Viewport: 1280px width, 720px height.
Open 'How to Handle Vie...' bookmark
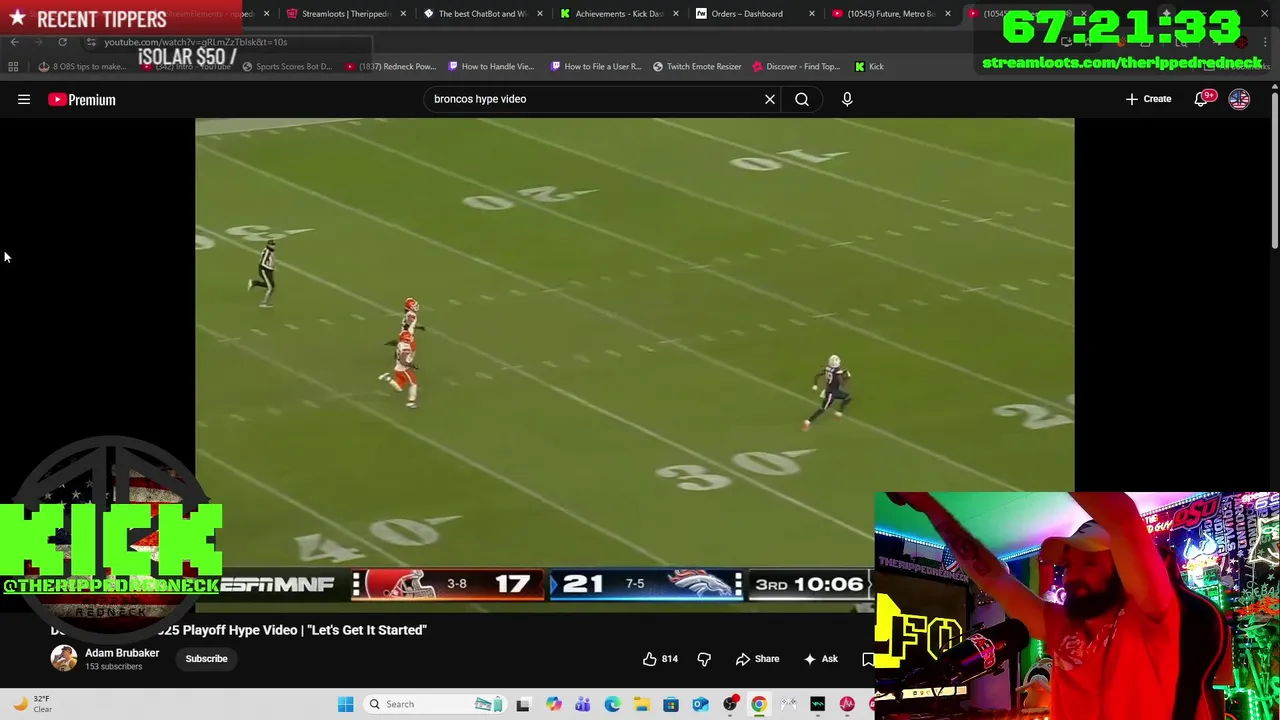pos(491,66)
